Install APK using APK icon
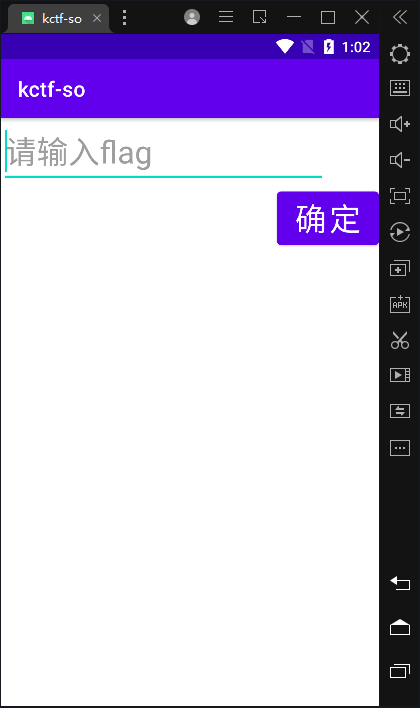Screen dimensions: 420x708 [400, 304]
